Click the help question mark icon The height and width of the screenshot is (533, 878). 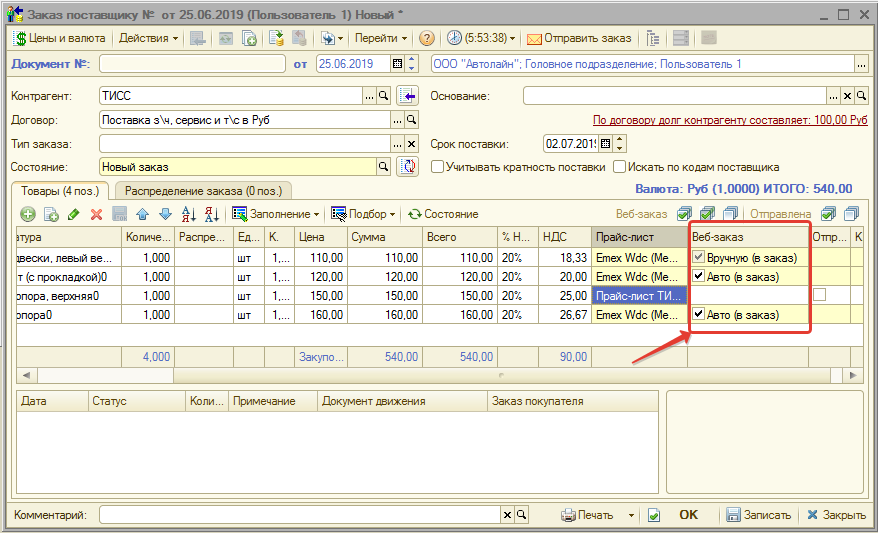[x=427, y=38]
